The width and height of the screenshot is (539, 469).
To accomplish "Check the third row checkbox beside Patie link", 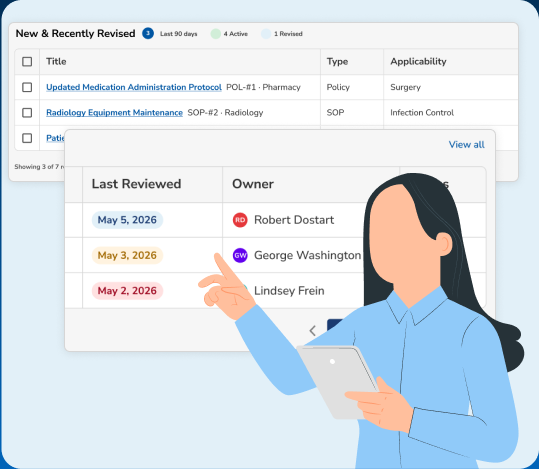I will (x=27, y=138).
